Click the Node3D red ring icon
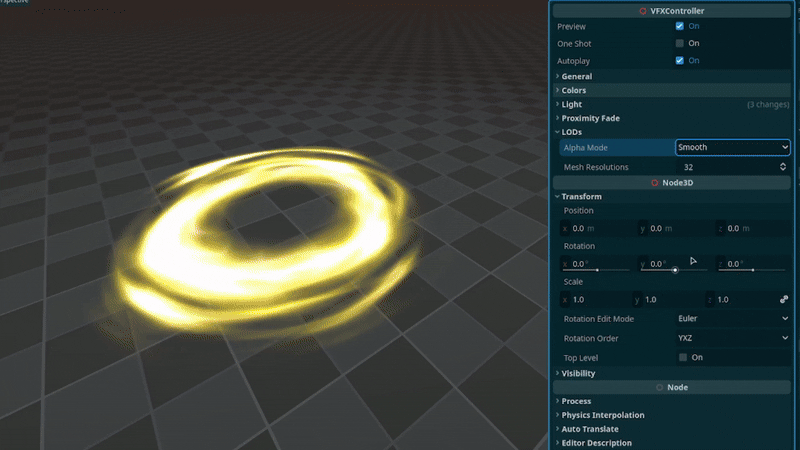The image size is (800, 450). [x=655, y=183]
